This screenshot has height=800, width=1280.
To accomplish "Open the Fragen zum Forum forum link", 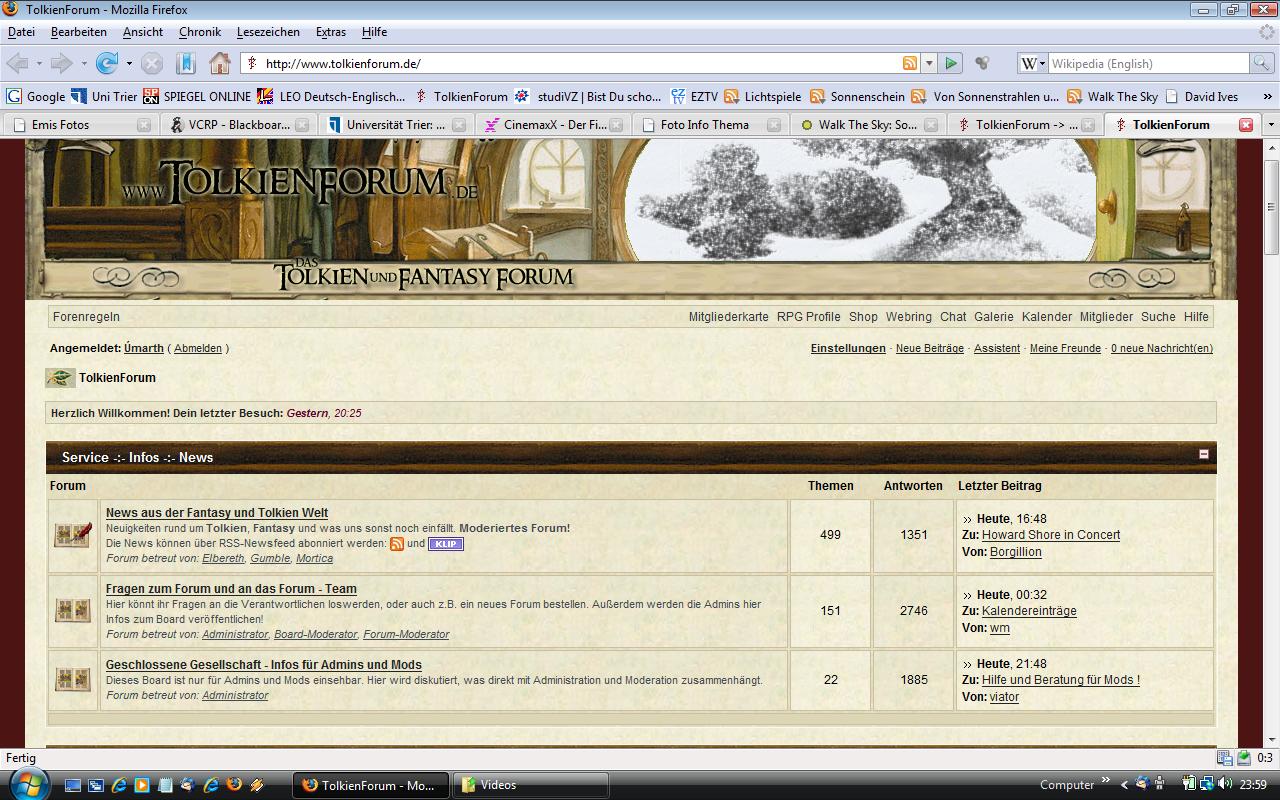I will [x=231, y=589].
